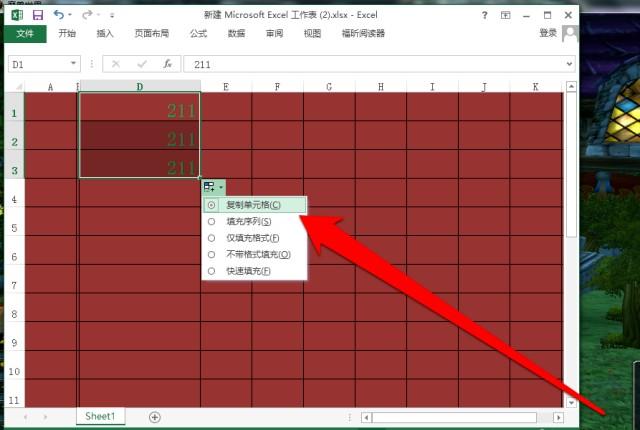Select 不带格式填充 radio option

(x=254, y=255)
